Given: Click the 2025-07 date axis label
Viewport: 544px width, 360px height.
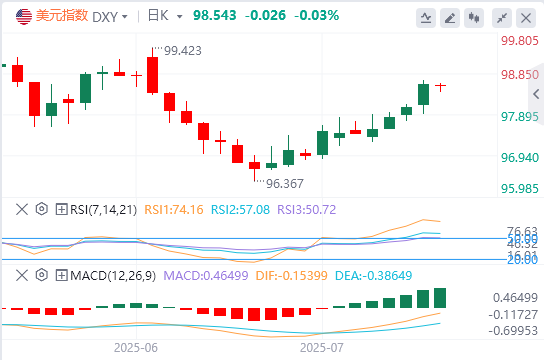Looking at the screenshot, I should [x=322, y=348].
